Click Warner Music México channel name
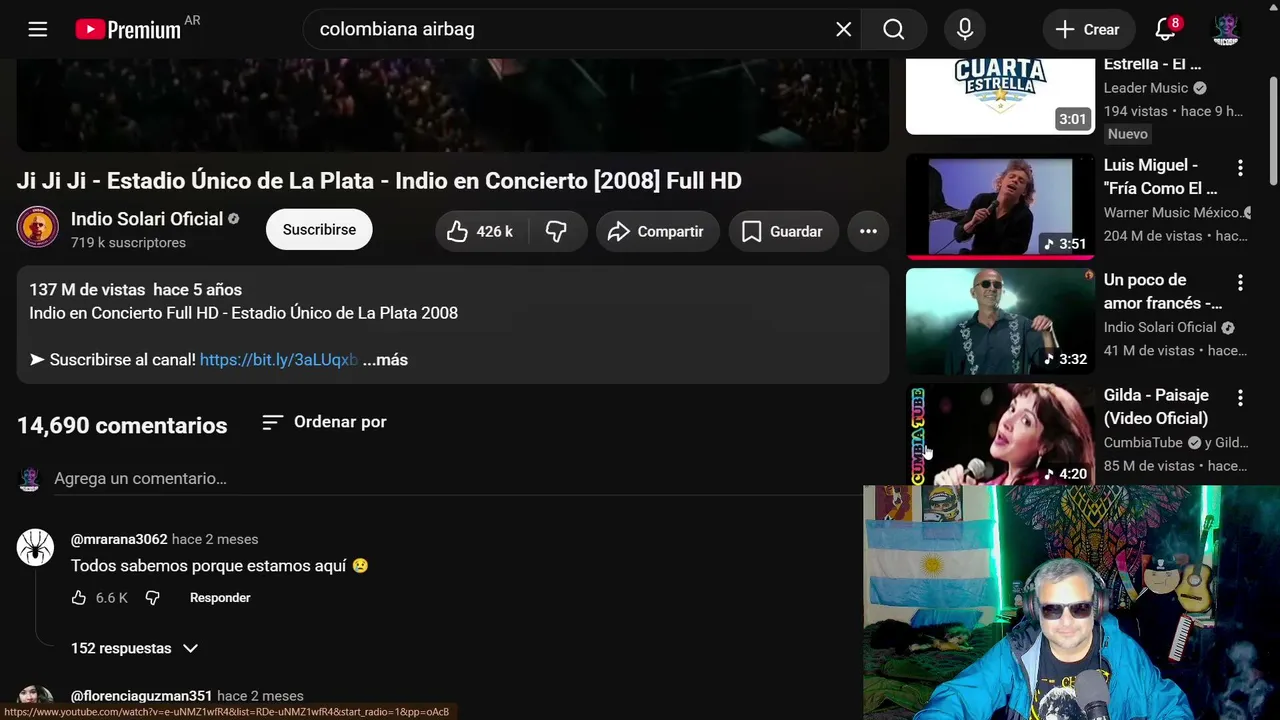Viewport: 1280px width, 720px height. point(1172,212)
